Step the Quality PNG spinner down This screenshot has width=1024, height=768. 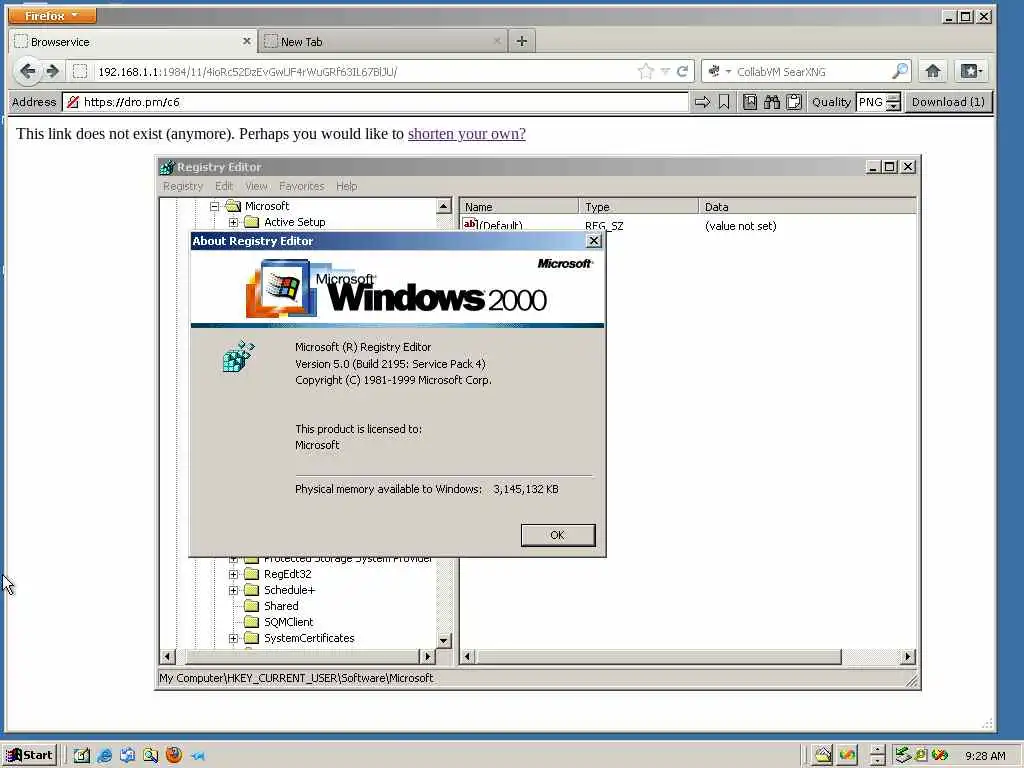tap(893, 106)
